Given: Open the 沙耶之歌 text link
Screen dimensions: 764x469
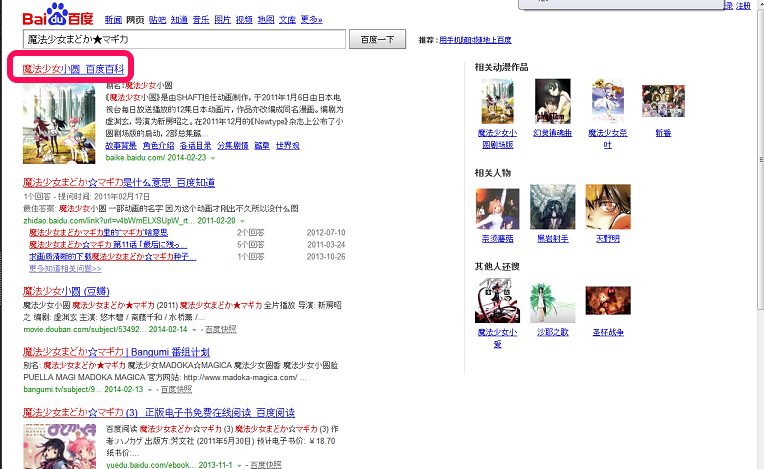Looking at the screenshot, I should pos(553,332).
